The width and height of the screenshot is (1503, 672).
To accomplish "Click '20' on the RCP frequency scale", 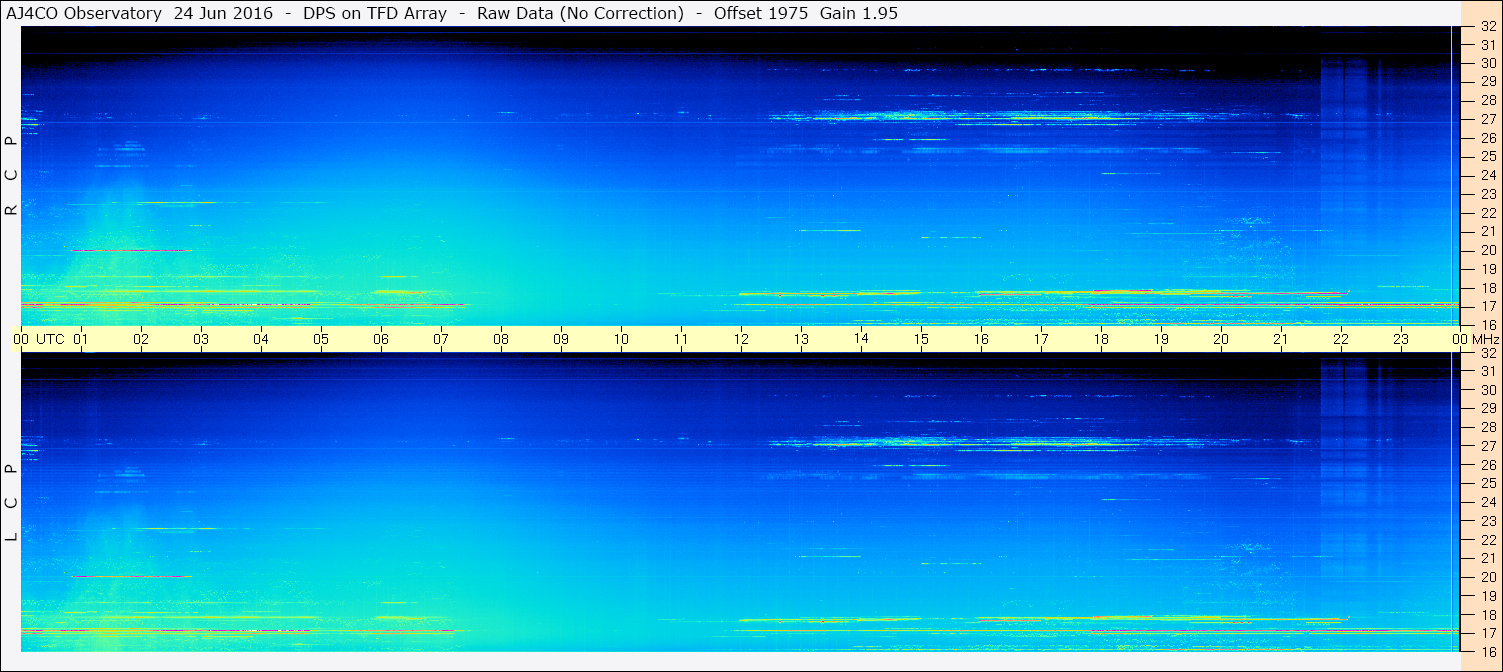I will (1488, 250).
